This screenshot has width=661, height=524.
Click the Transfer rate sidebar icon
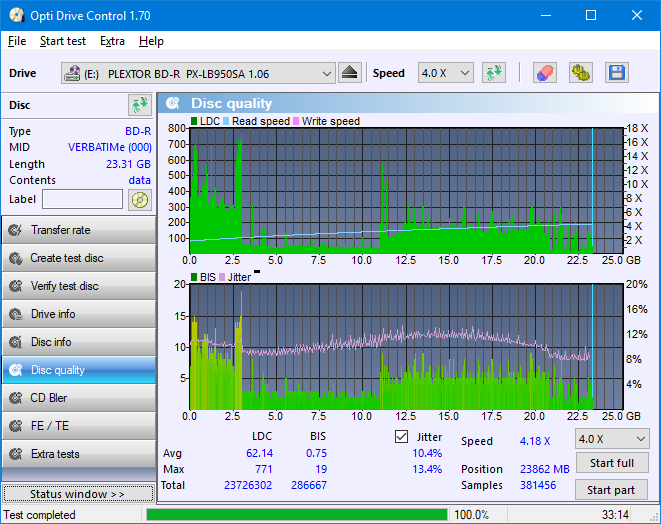click(16, 230)
